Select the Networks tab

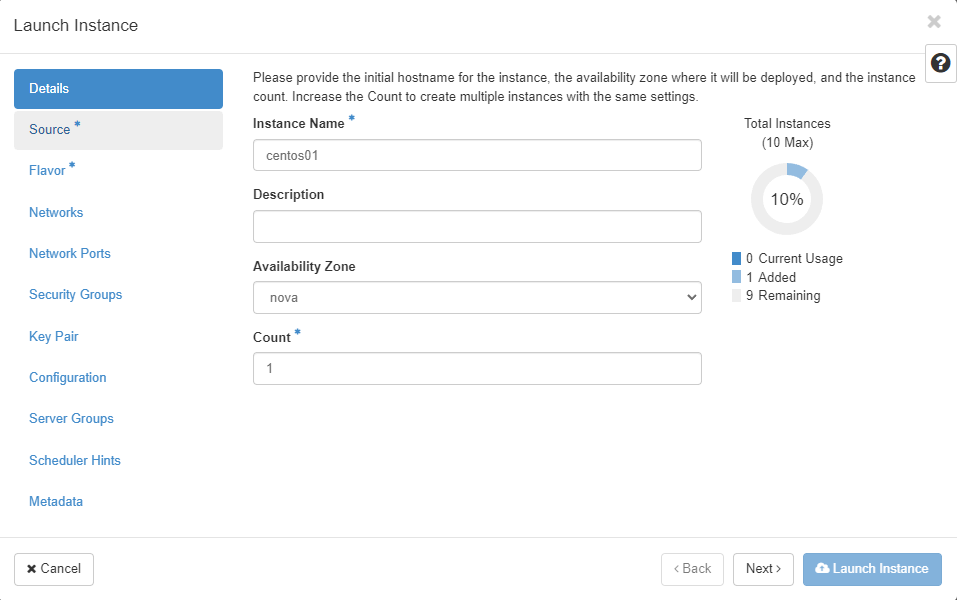[56, 212]
